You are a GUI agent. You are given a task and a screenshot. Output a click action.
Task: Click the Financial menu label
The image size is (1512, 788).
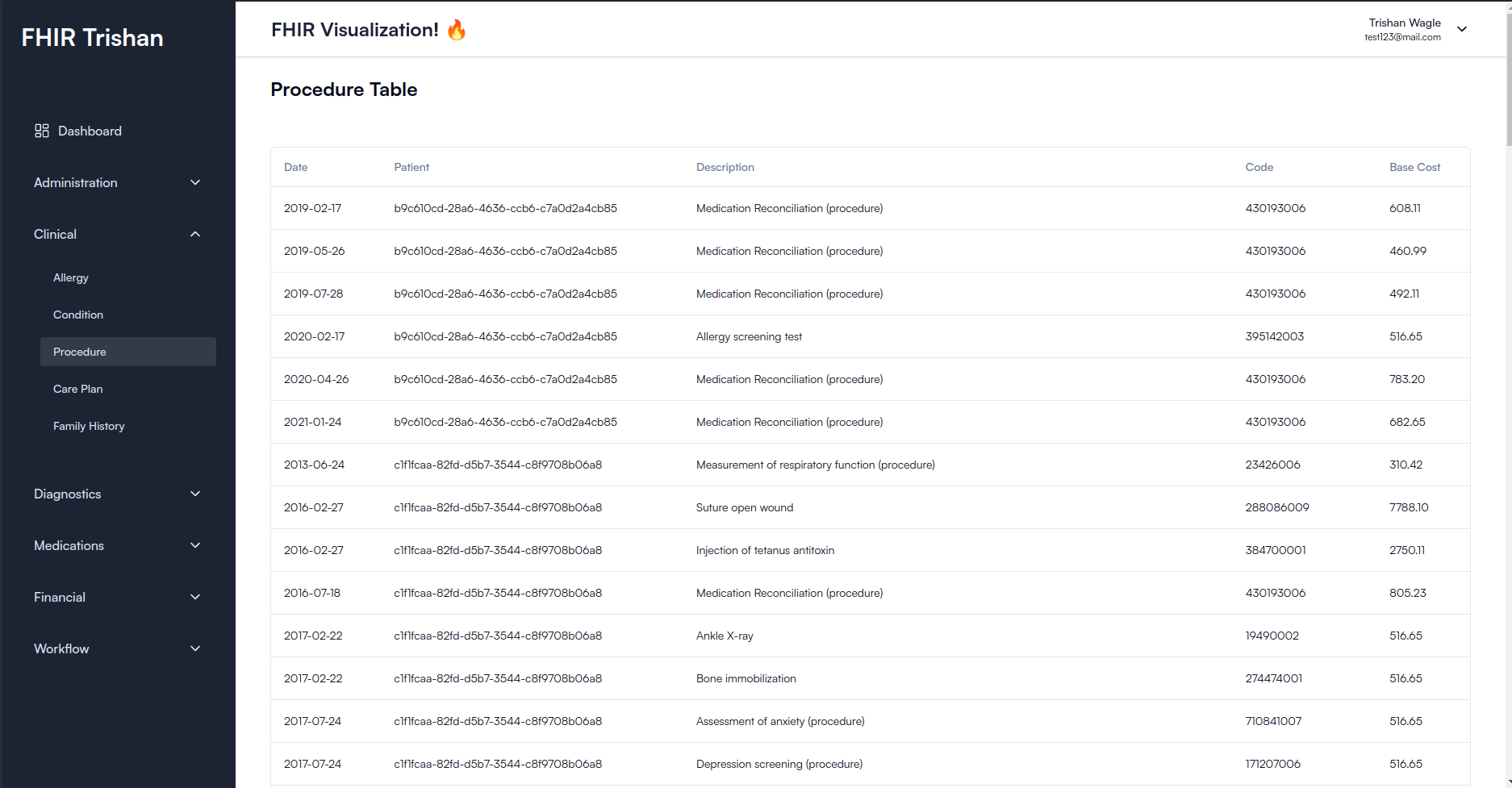click(x=60, y=597)
